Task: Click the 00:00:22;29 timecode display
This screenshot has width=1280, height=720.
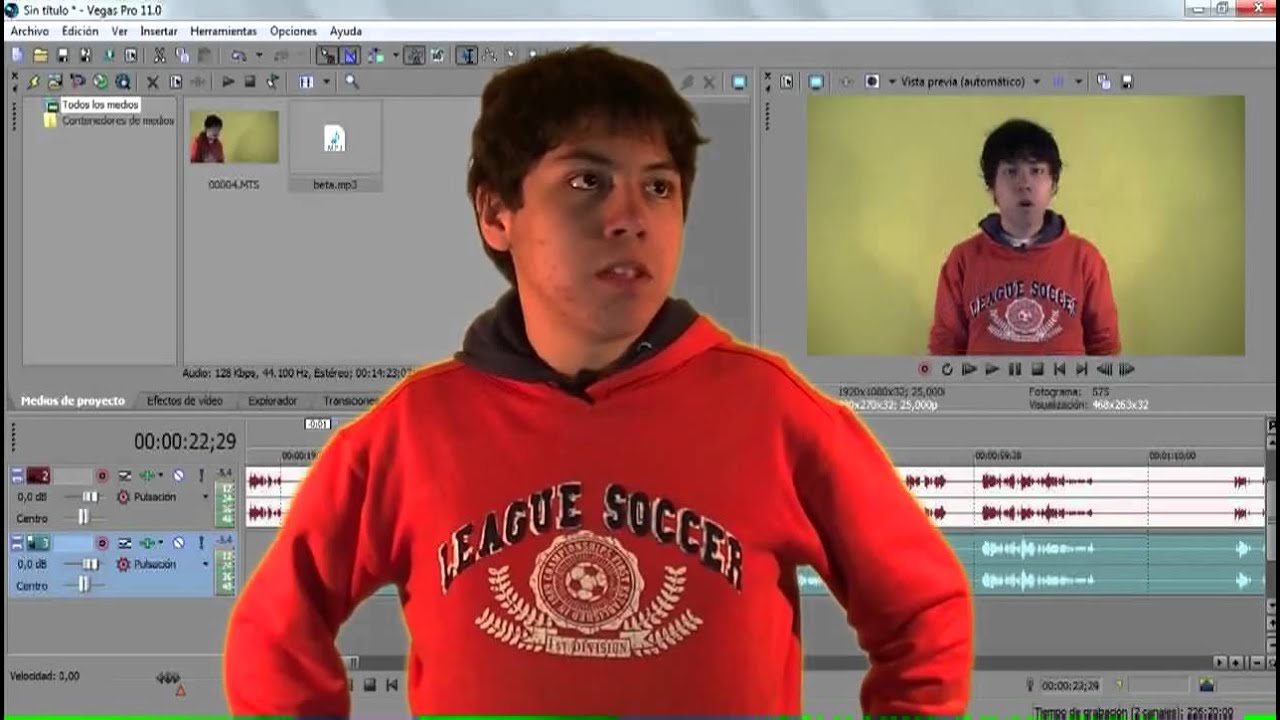Action: (185, 442)
